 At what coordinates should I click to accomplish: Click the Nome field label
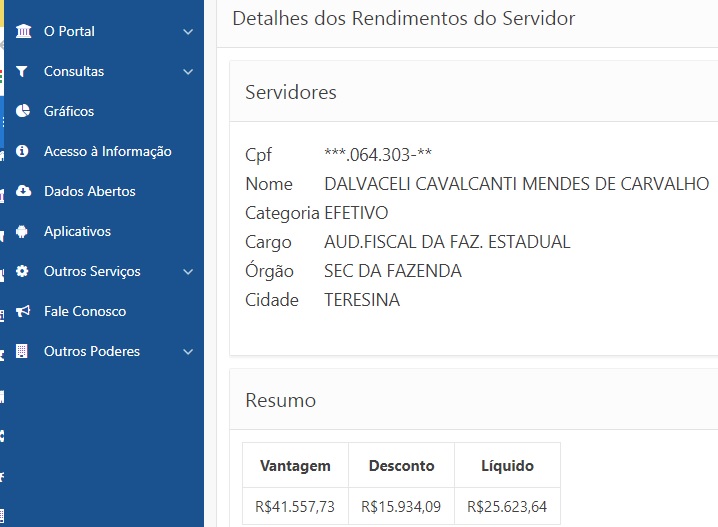(x=269, y=184)
